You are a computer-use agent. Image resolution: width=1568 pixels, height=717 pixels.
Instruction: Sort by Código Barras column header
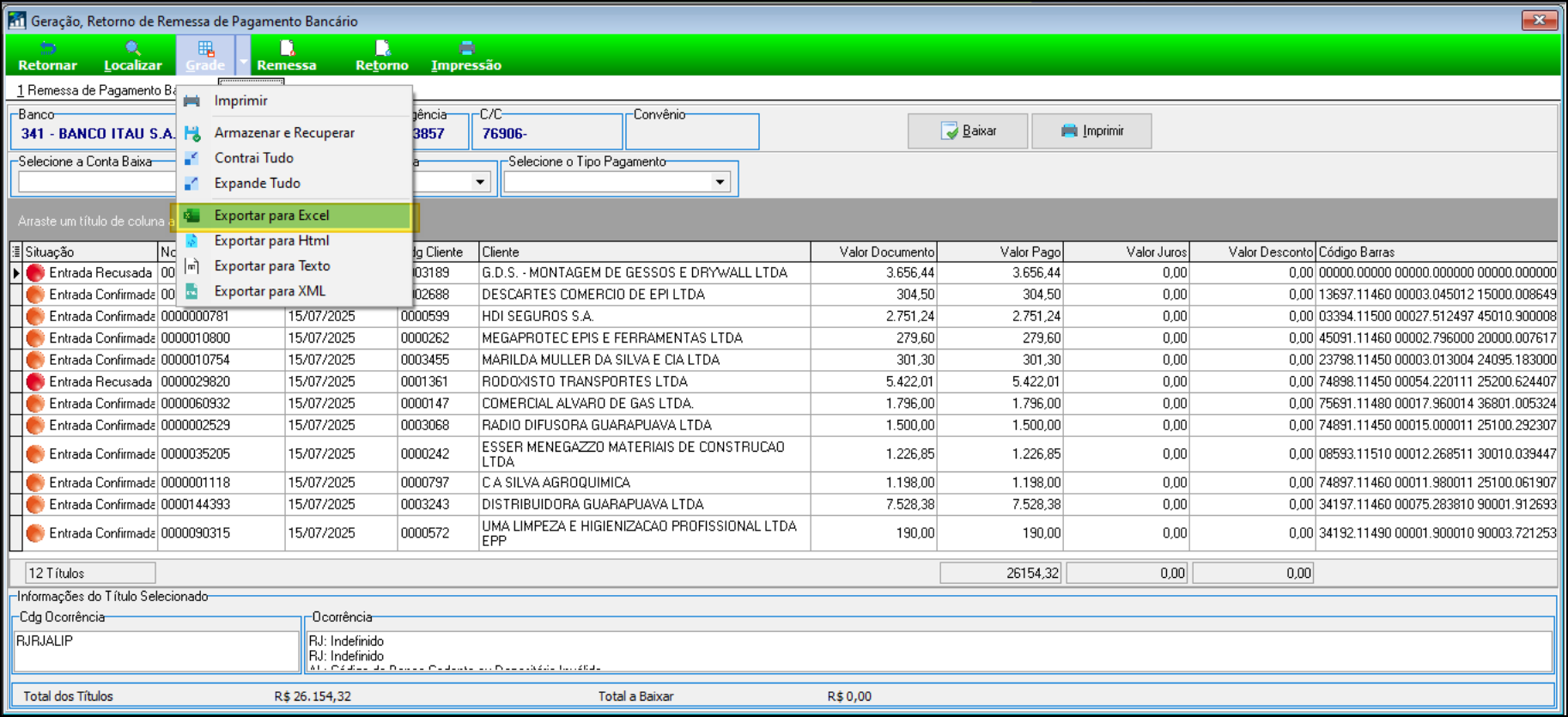[1436, 252]
